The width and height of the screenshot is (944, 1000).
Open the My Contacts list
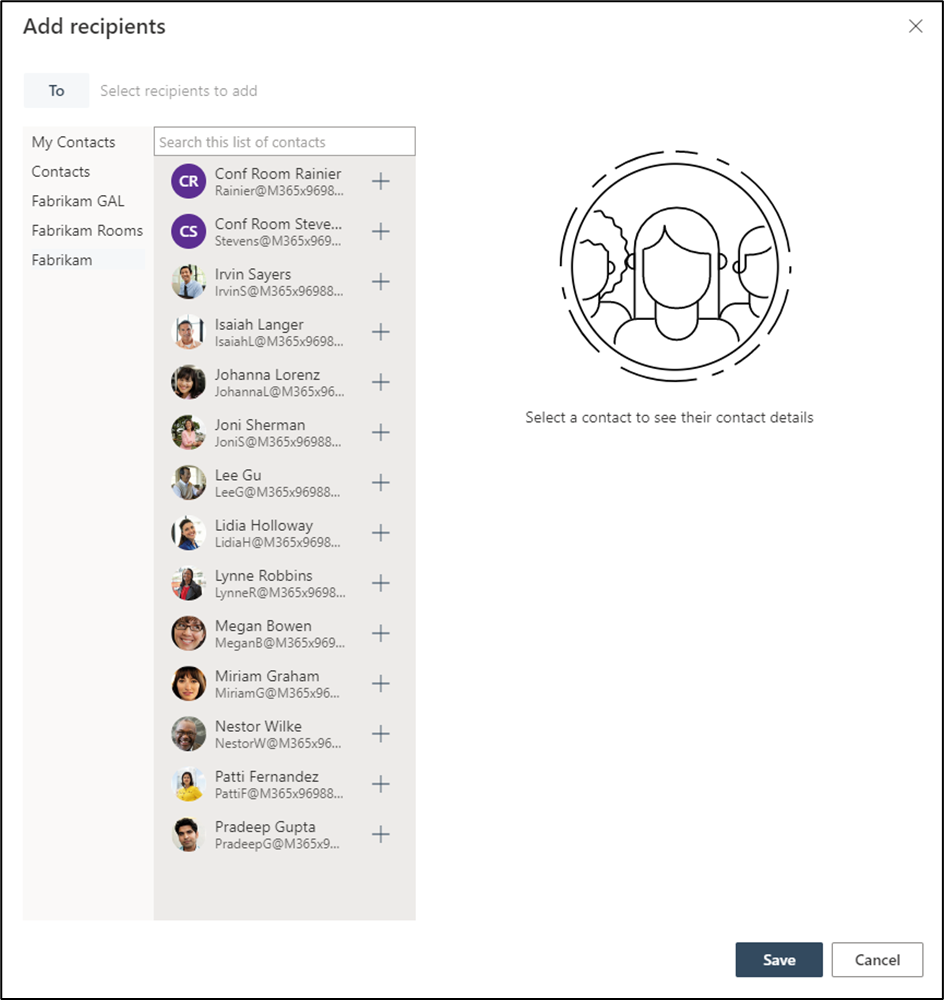click(x=73, y=142)
